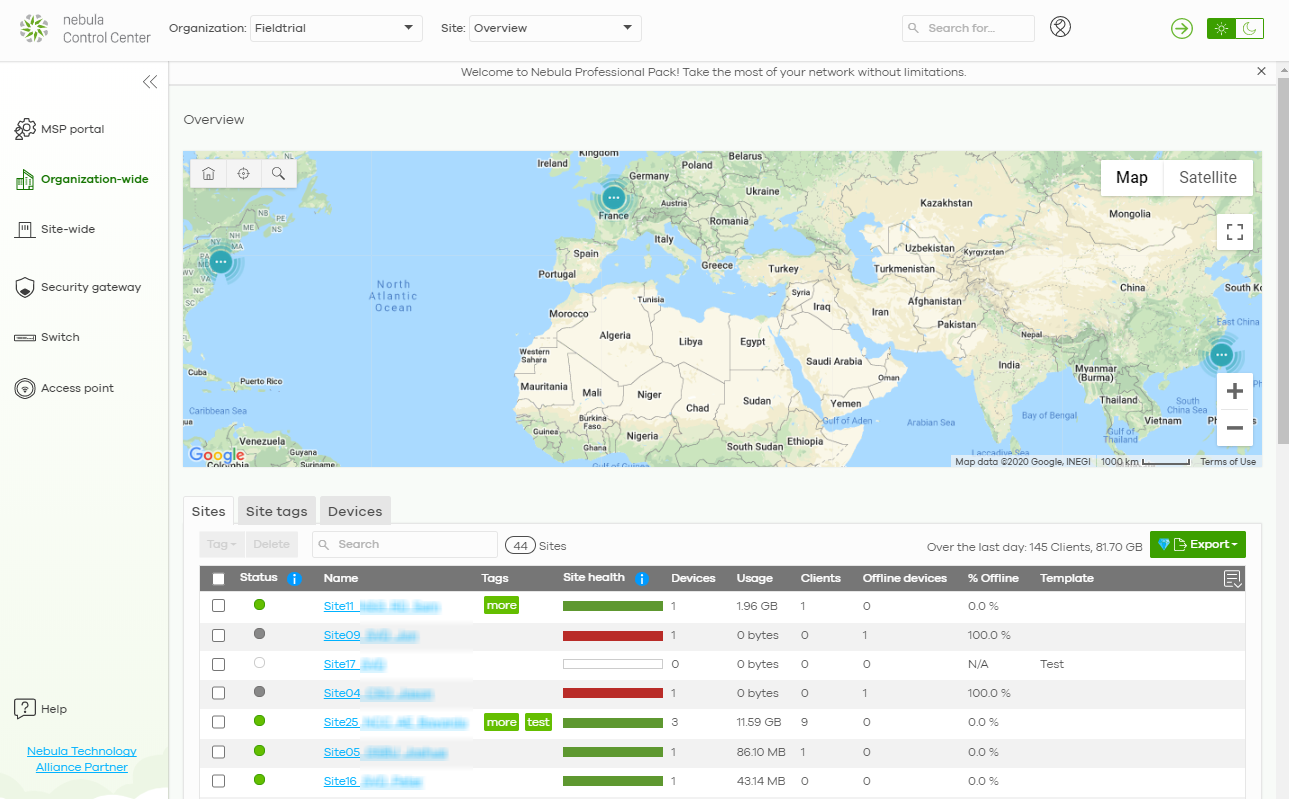
Task: Click the site cluster marker over France
Action: [613, 197]
